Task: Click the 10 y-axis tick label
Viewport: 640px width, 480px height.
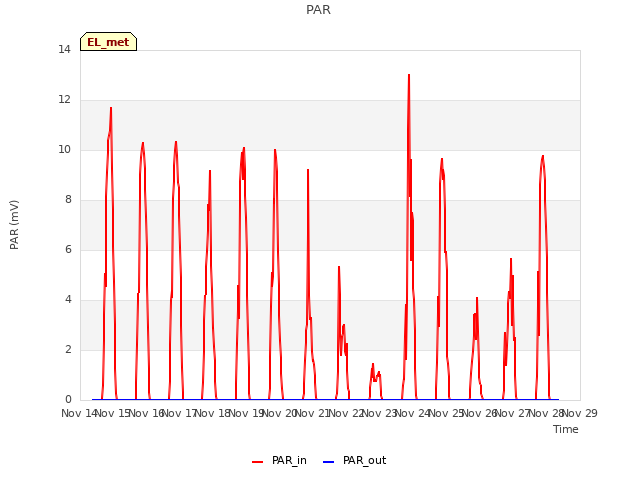Action: (x=64, y=149)
